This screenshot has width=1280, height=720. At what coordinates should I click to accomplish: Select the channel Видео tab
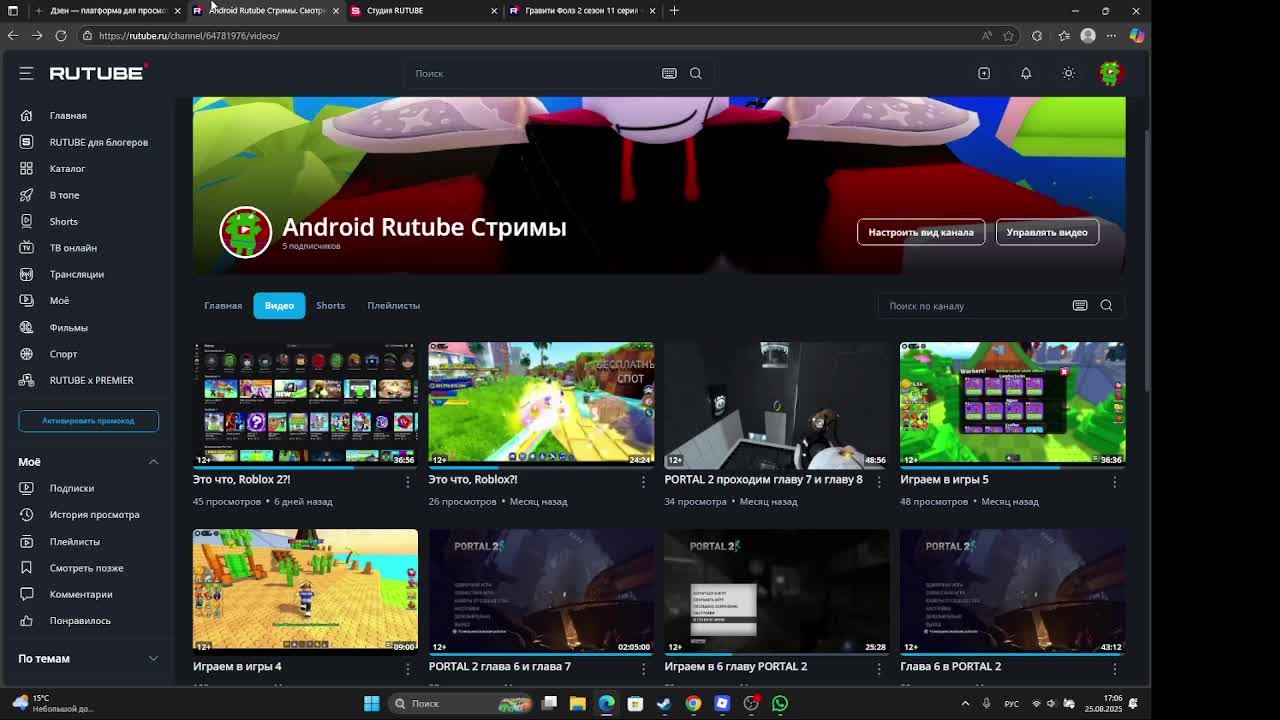(x=279, y=306)
